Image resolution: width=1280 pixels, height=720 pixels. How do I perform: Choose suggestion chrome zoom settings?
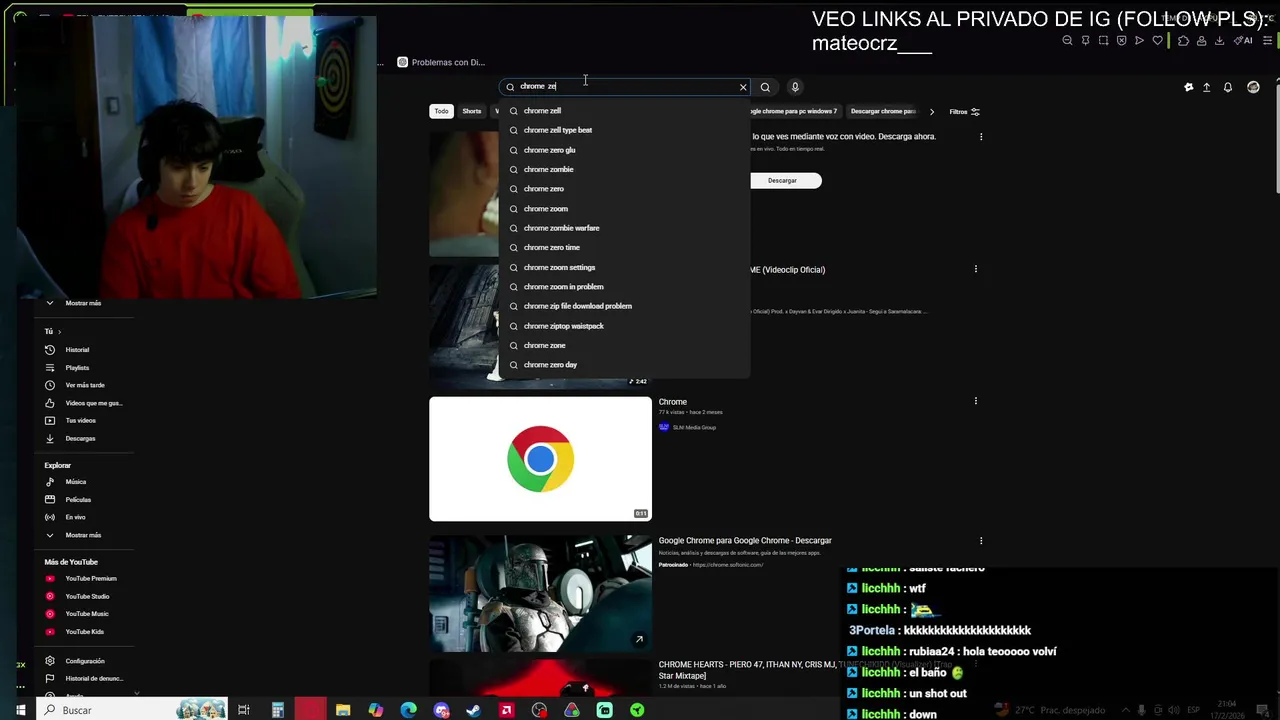click(x=624, y=268)
